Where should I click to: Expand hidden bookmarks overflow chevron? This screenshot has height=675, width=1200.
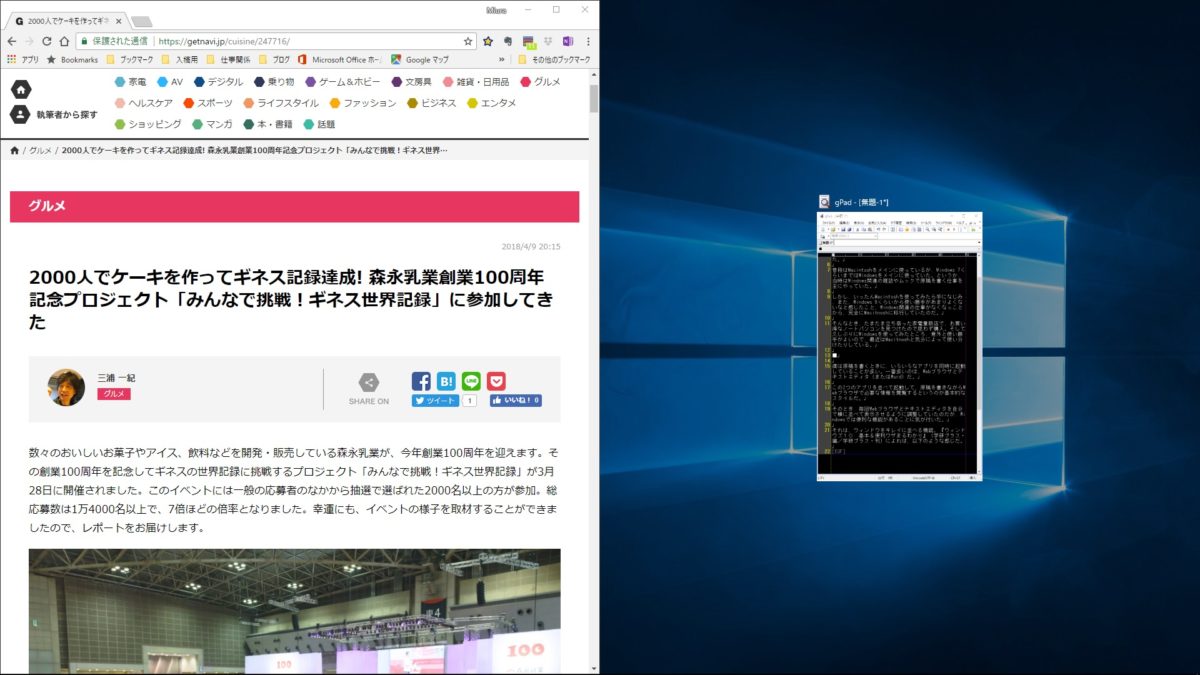(502, 59)
